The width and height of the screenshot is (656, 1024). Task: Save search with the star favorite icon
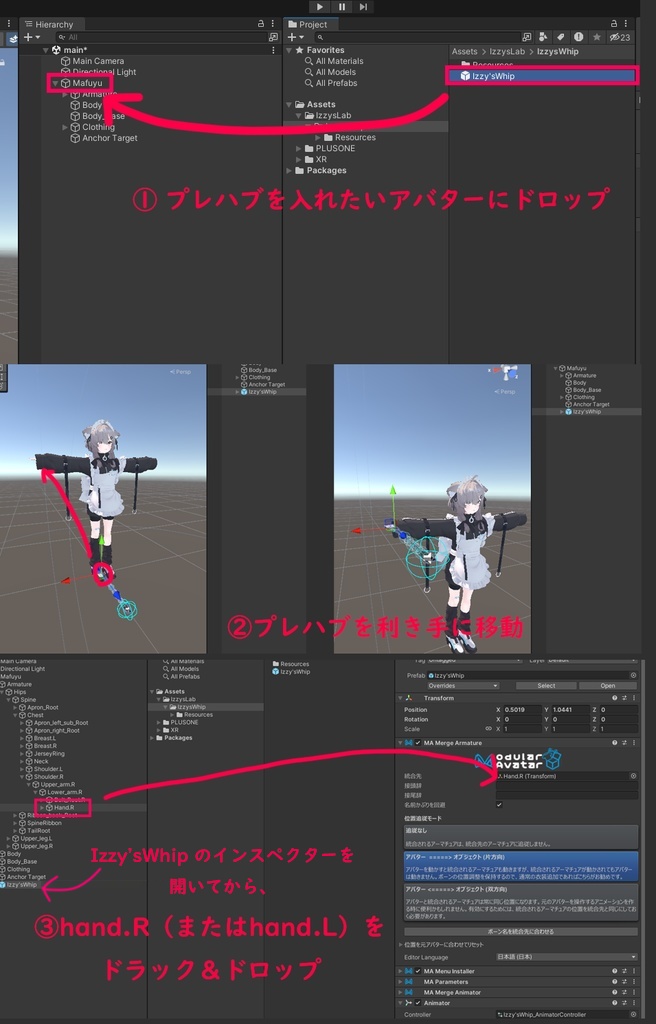point(596,37)
